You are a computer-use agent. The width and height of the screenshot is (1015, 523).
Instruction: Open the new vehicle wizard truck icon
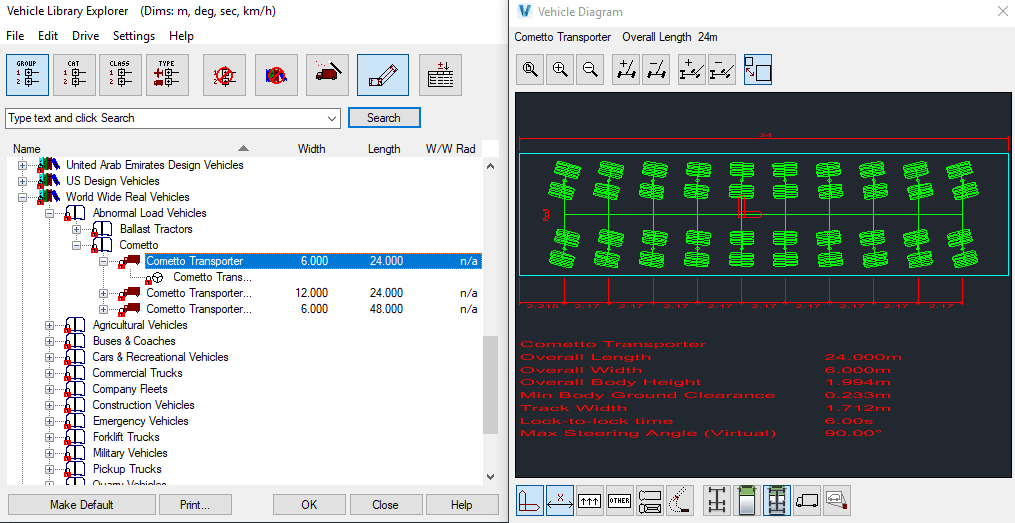tap(328, 75)
